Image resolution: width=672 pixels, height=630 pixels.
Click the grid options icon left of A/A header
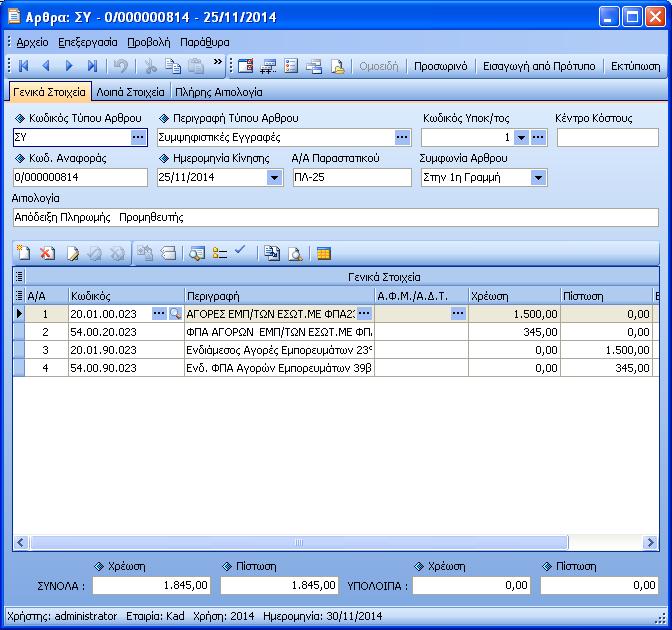click(19, 296)
